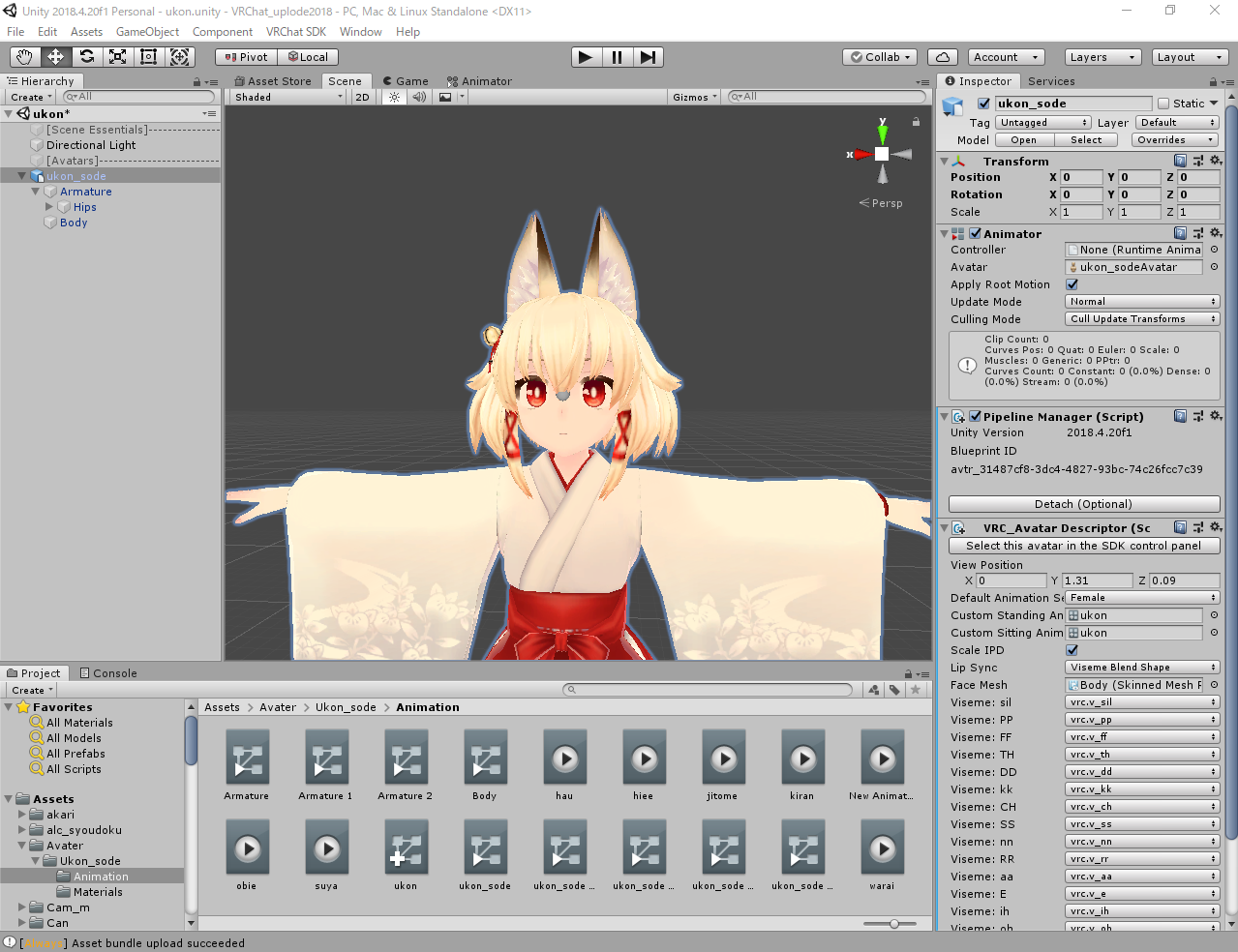The height and width of the screenshot is (952, 1238).
Task: Switch to the Console tab
Action: [x=108, y=673]
